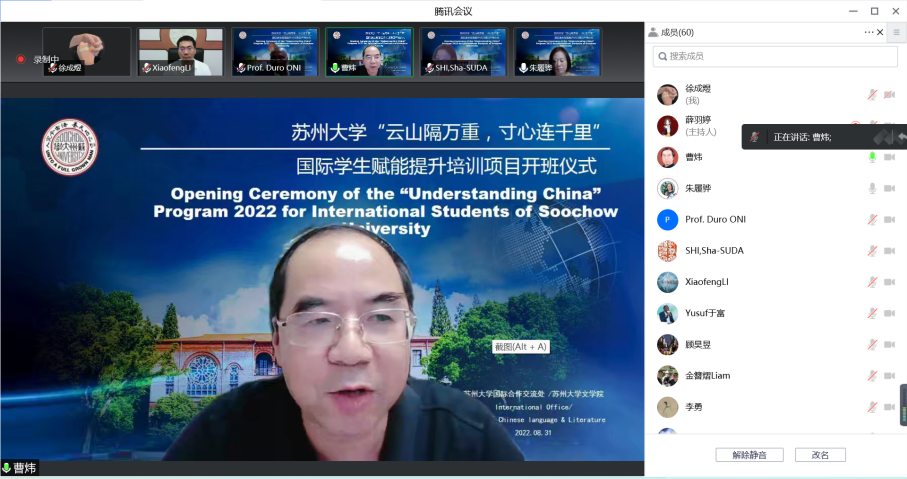The height and width of the screenshot is (479, 907).
Task: Select XiaofengLI video thumbnail in top strip
Action: [x=181, y=52]
